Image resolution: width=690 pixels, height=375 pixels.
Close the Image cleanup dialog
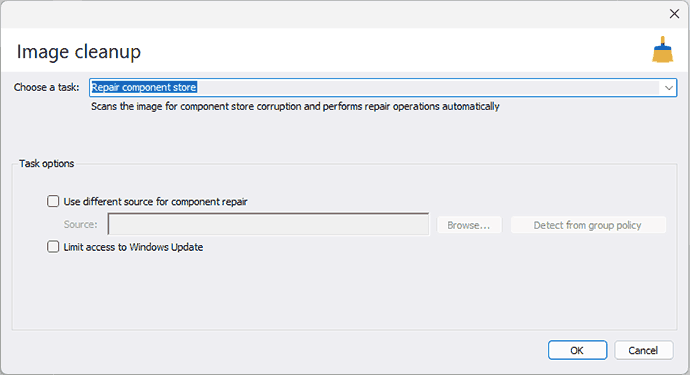point(674,14)
